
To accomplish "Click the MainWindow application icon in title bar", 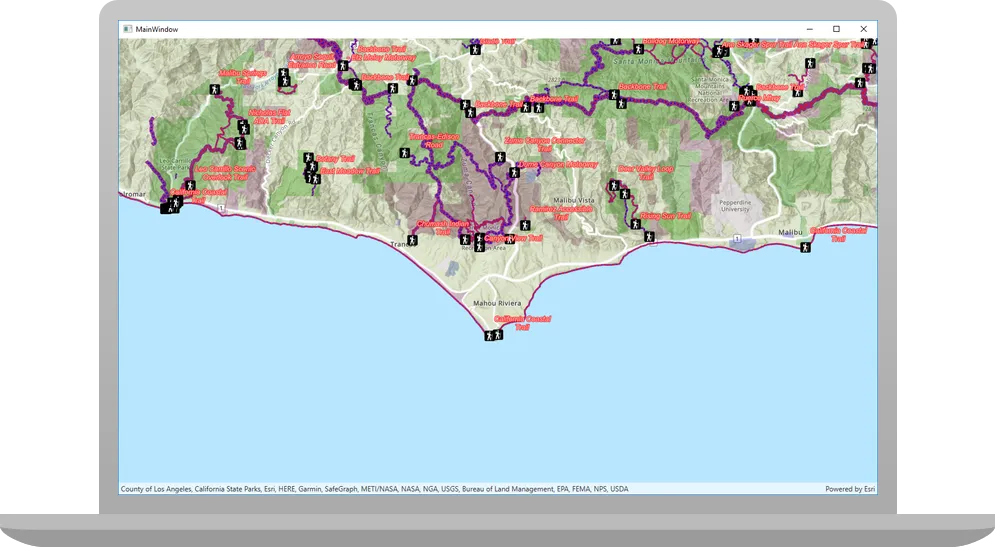I will [x=128, y=29].
